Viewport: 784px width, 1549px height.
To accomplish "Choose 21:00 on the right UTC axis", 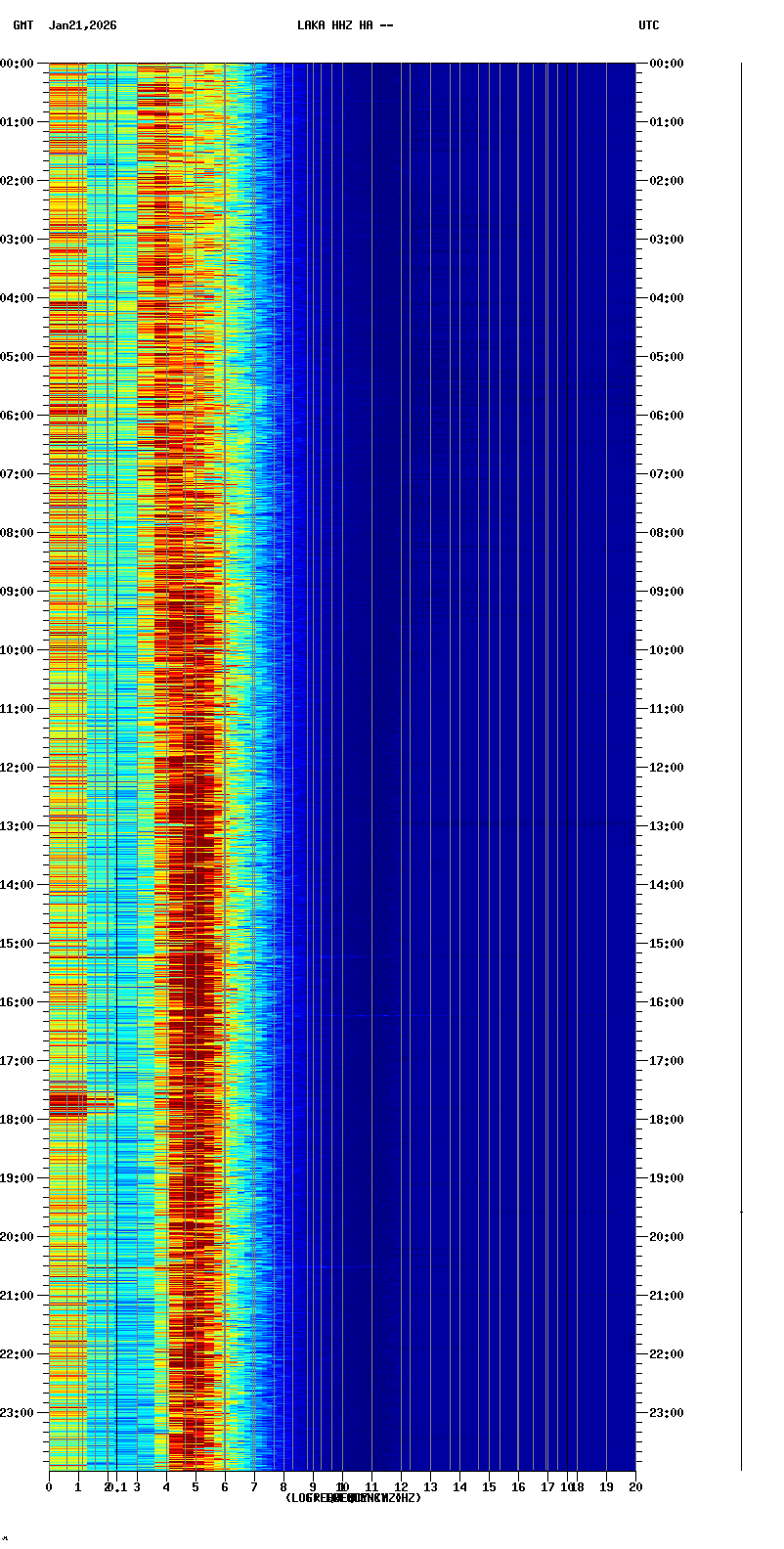I will pyautogui.click(x=667, y=1296).
